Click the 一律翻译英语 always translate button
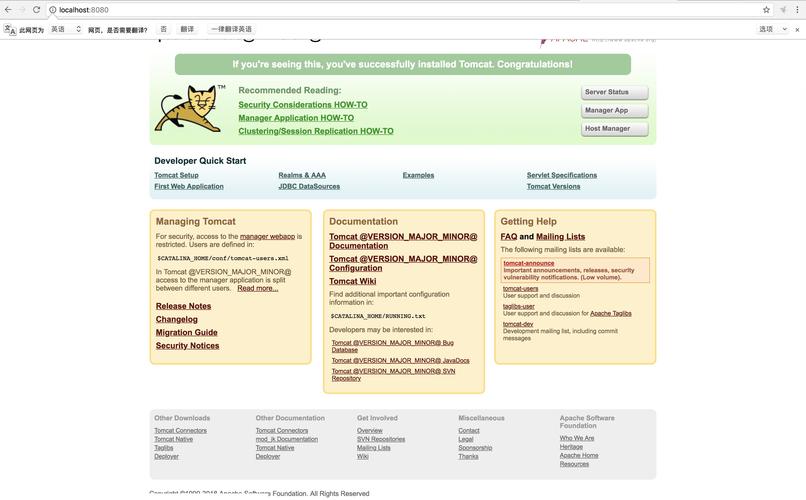 (231, 29)
